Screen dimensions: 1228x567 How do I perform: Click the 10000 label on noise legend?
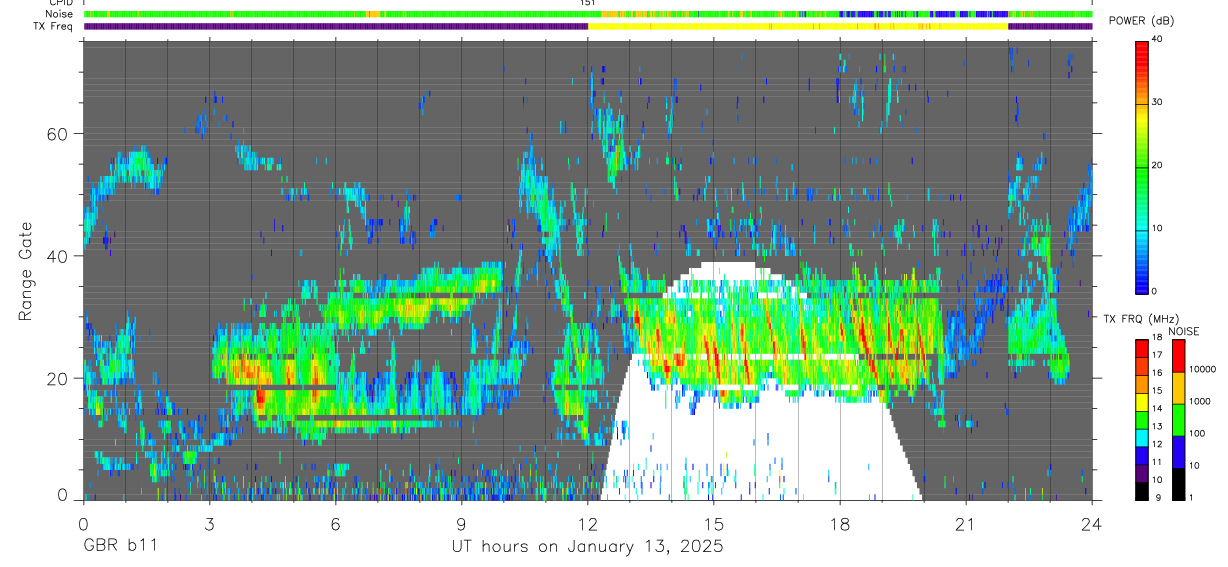click(1204, 369)
